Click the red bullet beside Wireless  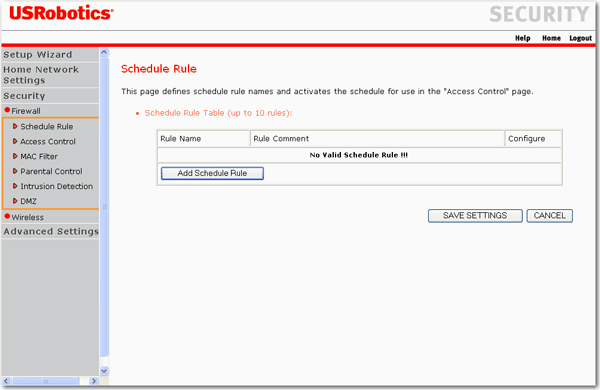7,216
